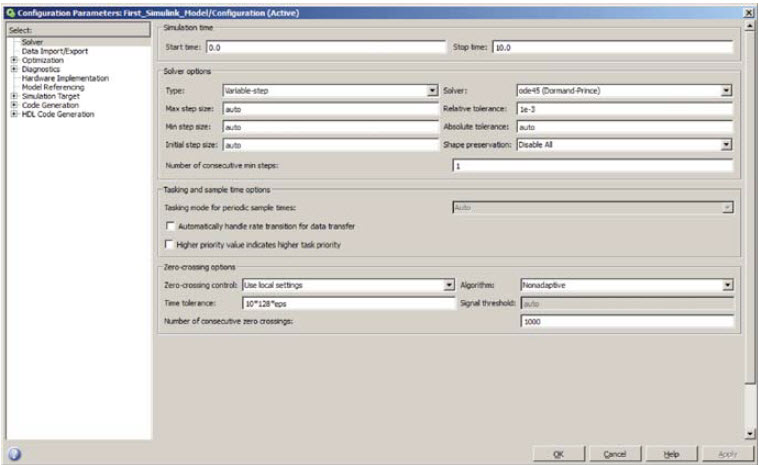The height and width of the screenshot is (465, 759).
Task: Click the Stop time field
Action: click(613, 47)
